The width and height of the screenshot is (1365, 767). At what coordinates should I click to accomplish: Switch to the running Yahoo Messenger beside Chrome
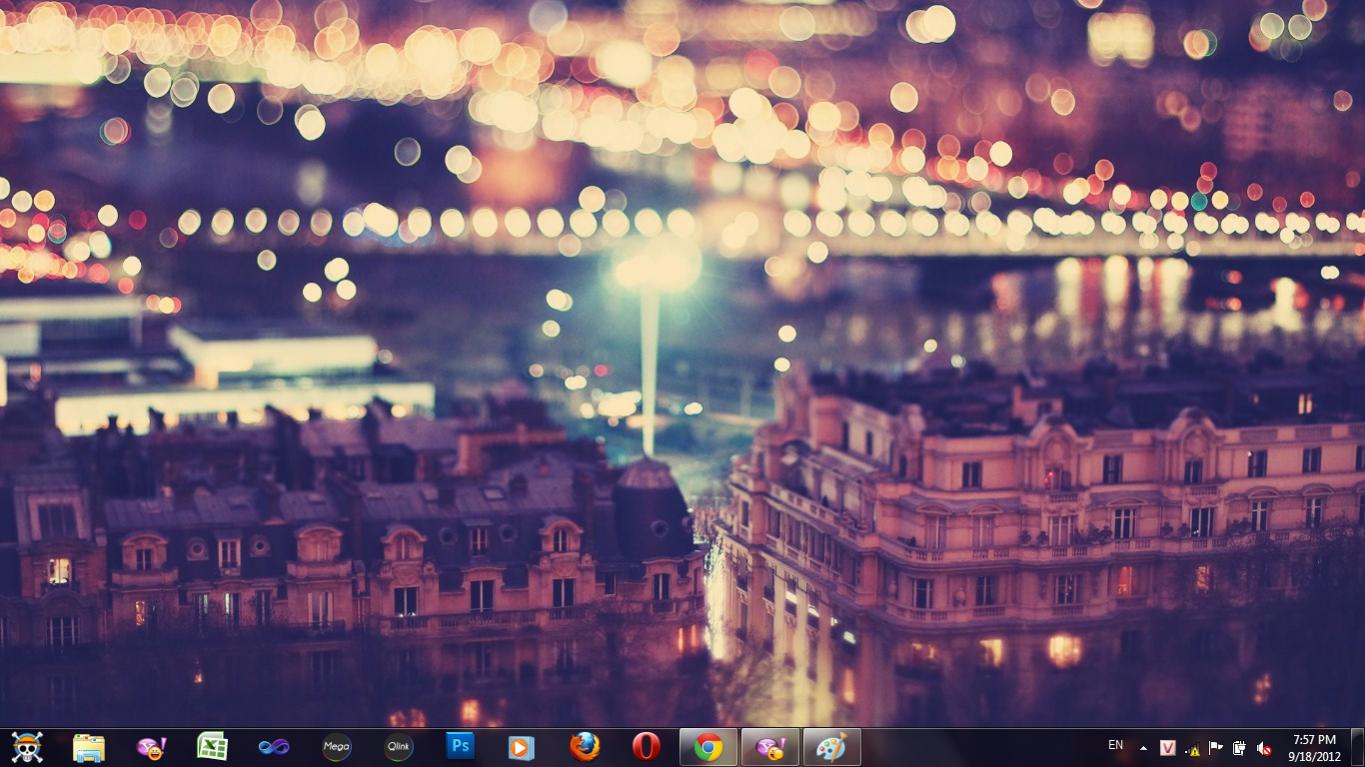tap(770, 747)
